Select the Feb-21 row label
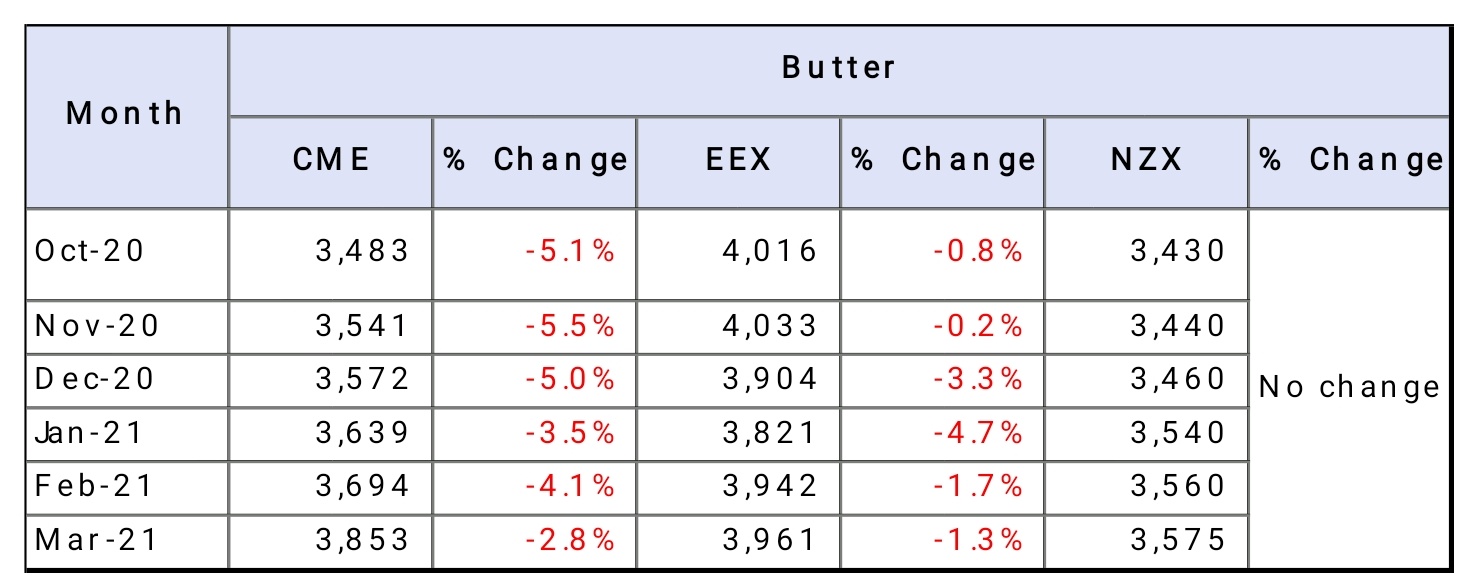The height and width of the screenshot is (584, 1469). pos(94,486)
